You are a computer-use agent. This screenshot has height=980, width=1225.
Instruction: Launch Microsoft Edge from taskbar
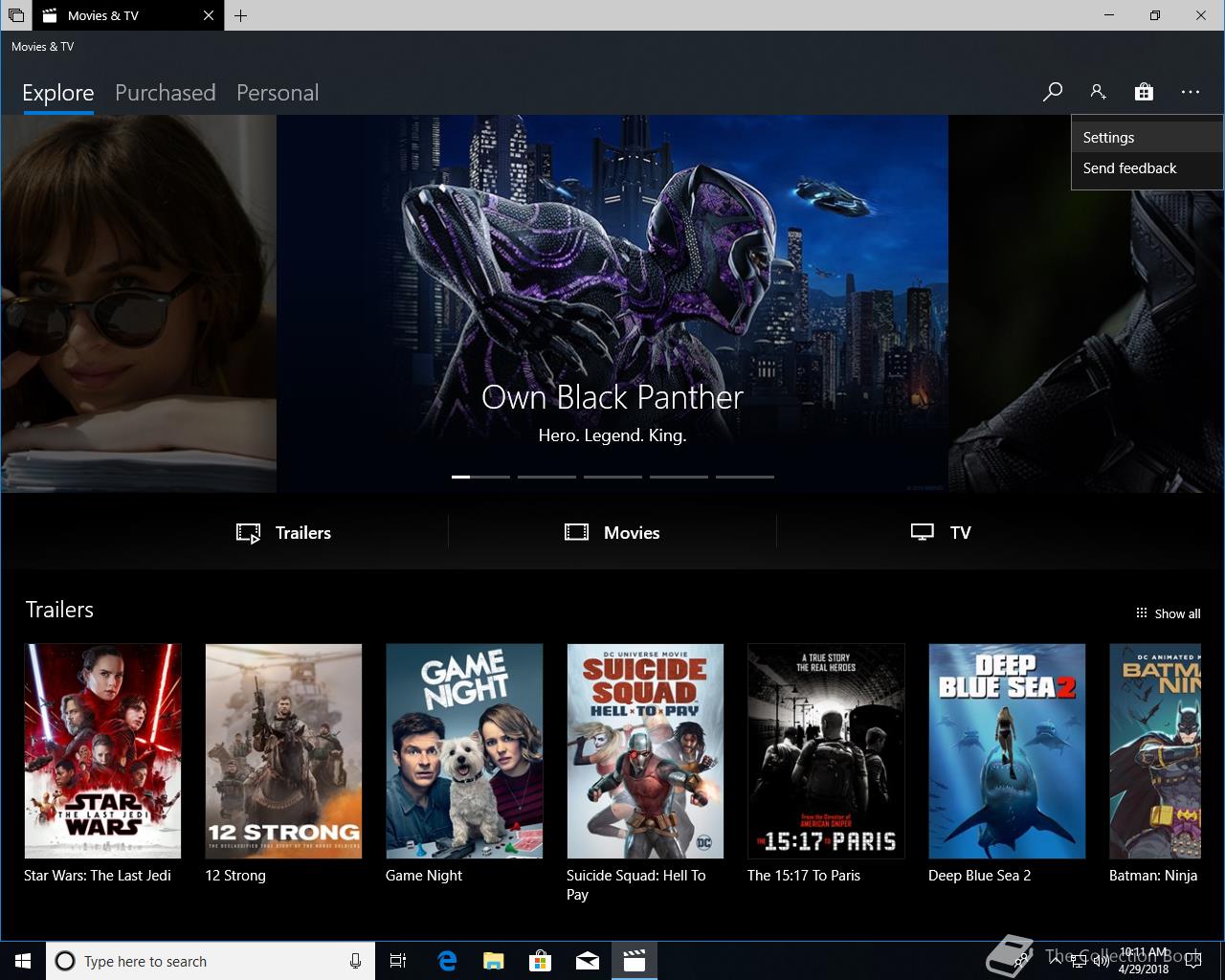pyautogui.click(x=447, y=961)
